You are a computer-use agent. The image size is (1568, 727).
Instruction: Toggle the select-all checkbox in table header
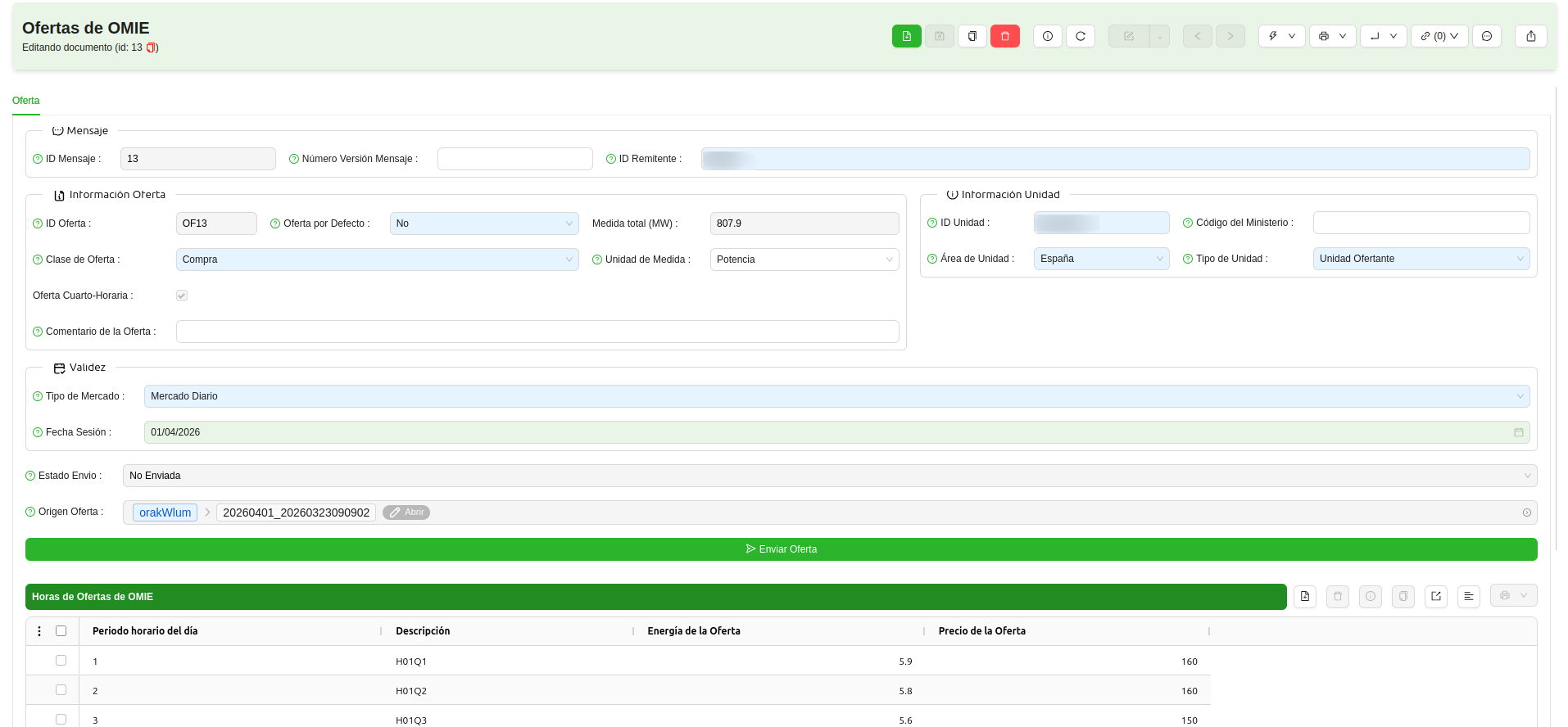[x=61, y=631]
